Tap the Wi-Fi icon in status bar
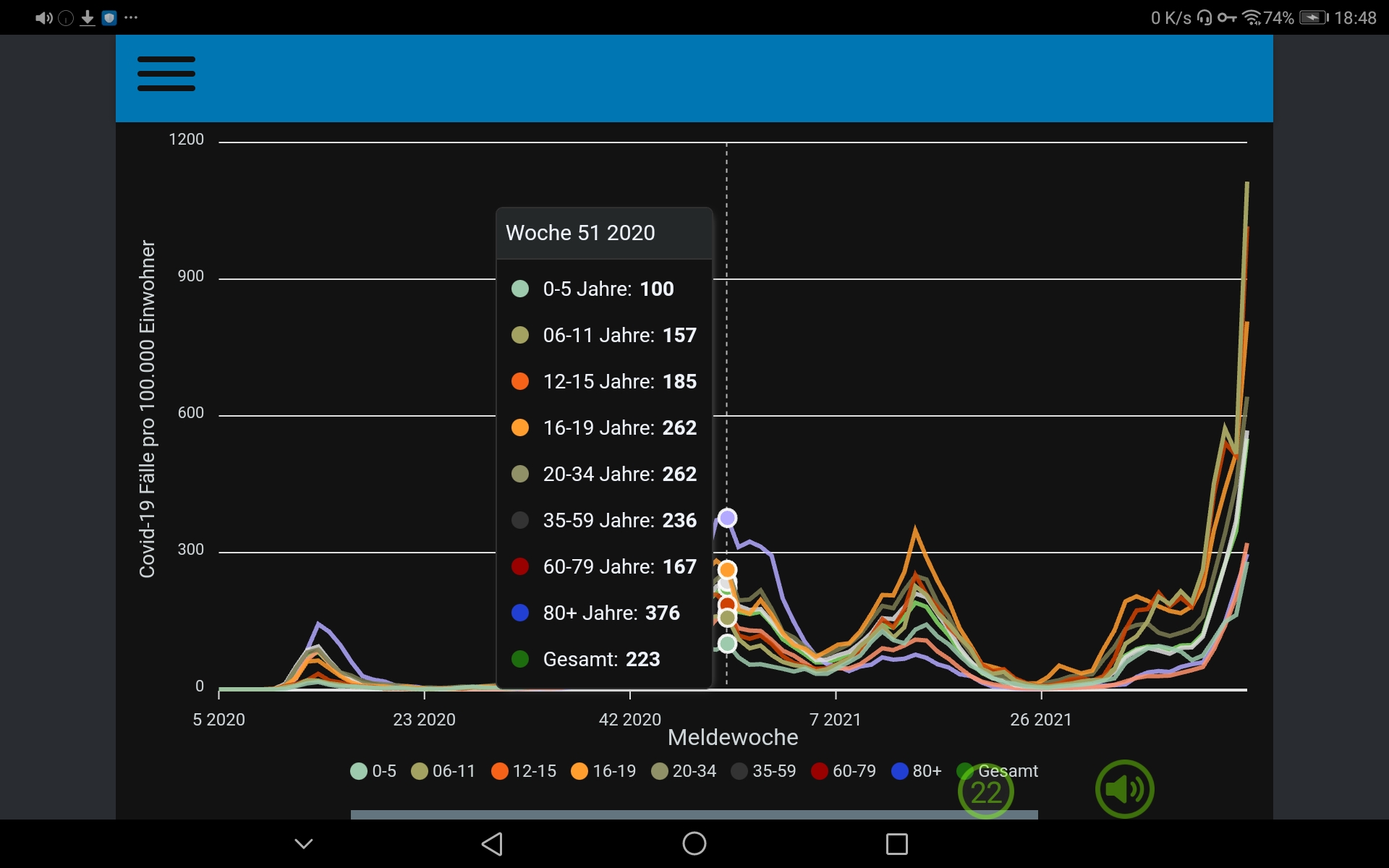Viewport: 1389px width, 868px height. pyautogui.click(x=1251, y=17)
